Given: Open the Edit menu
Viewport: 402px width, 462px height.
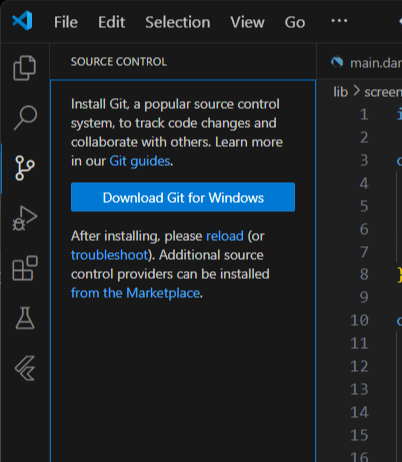Looking at the screenshot, I should [x=111, y=22].
